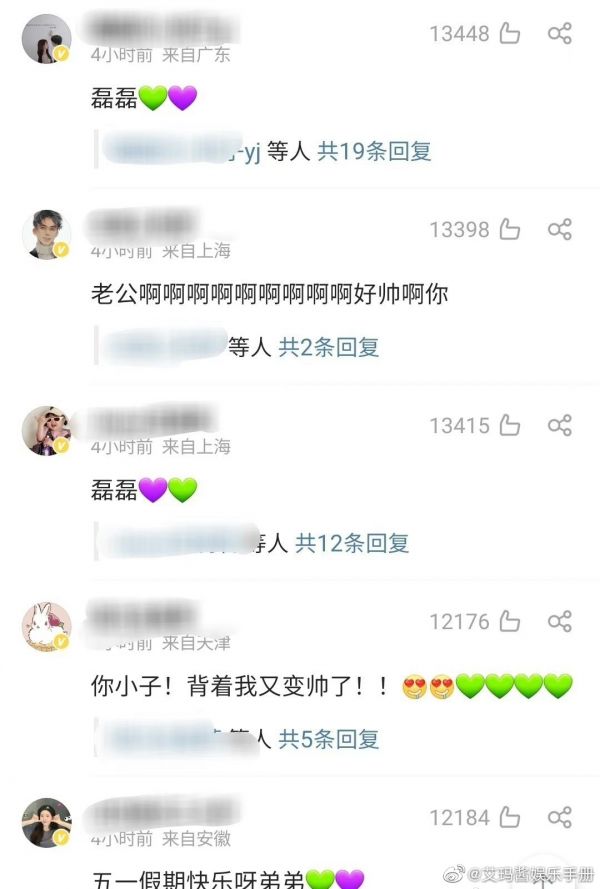Select the comment 你小子！背着我又变帅了
The image size is (600, 889).
[332, 686]
